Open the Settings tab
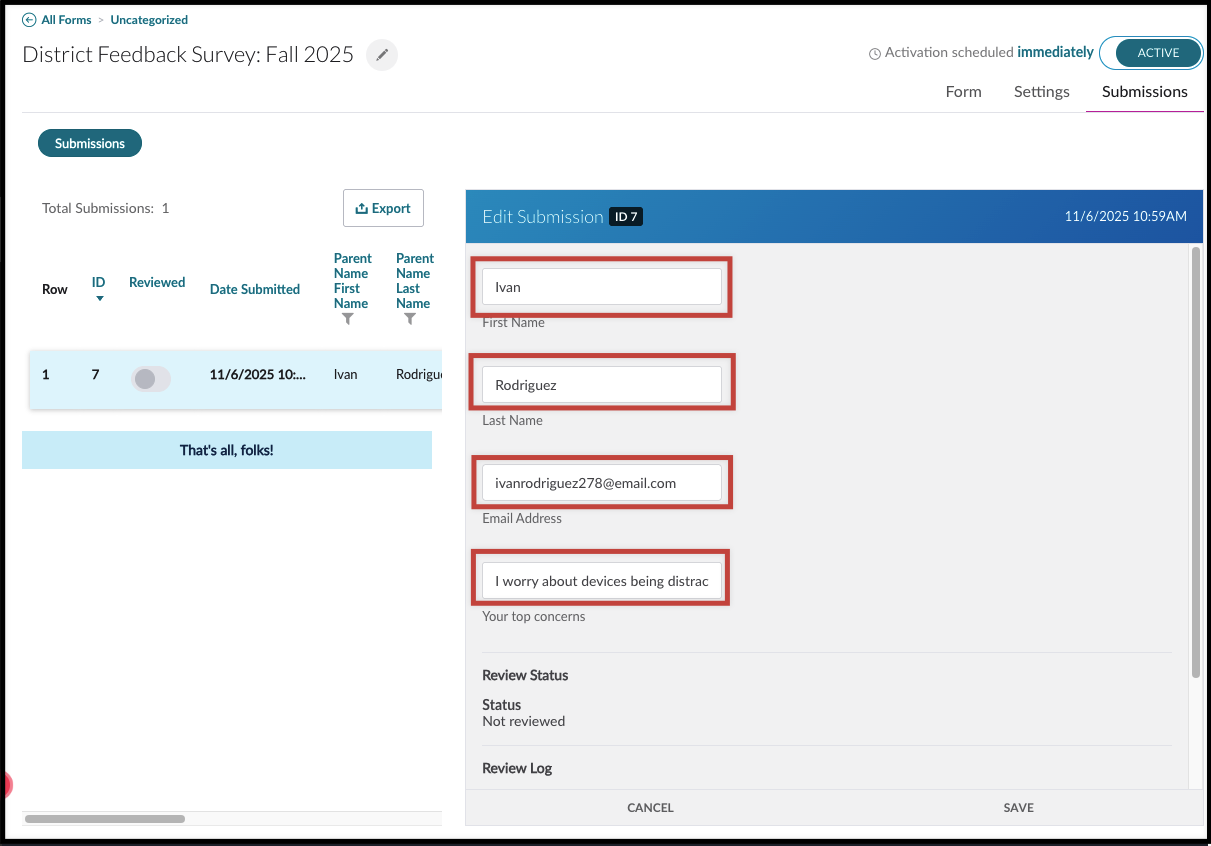This screenshot has width=1211, height=846. [x=1041, y=91]
